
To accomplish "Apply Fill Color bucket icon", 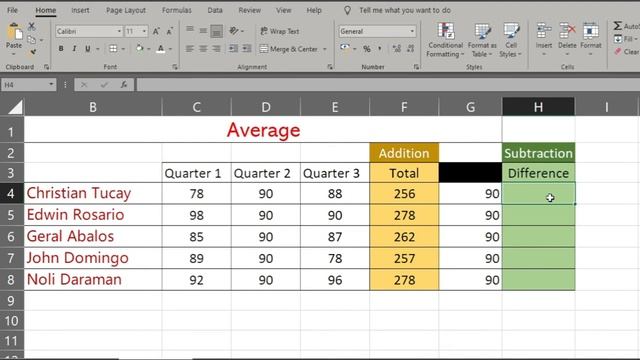I will click(140, 49).
